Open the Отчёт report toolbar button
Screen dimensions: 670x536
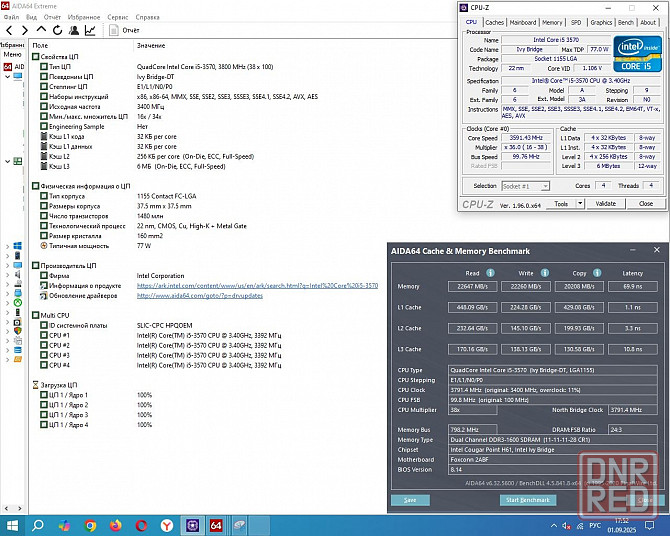[x=122, y=31]
